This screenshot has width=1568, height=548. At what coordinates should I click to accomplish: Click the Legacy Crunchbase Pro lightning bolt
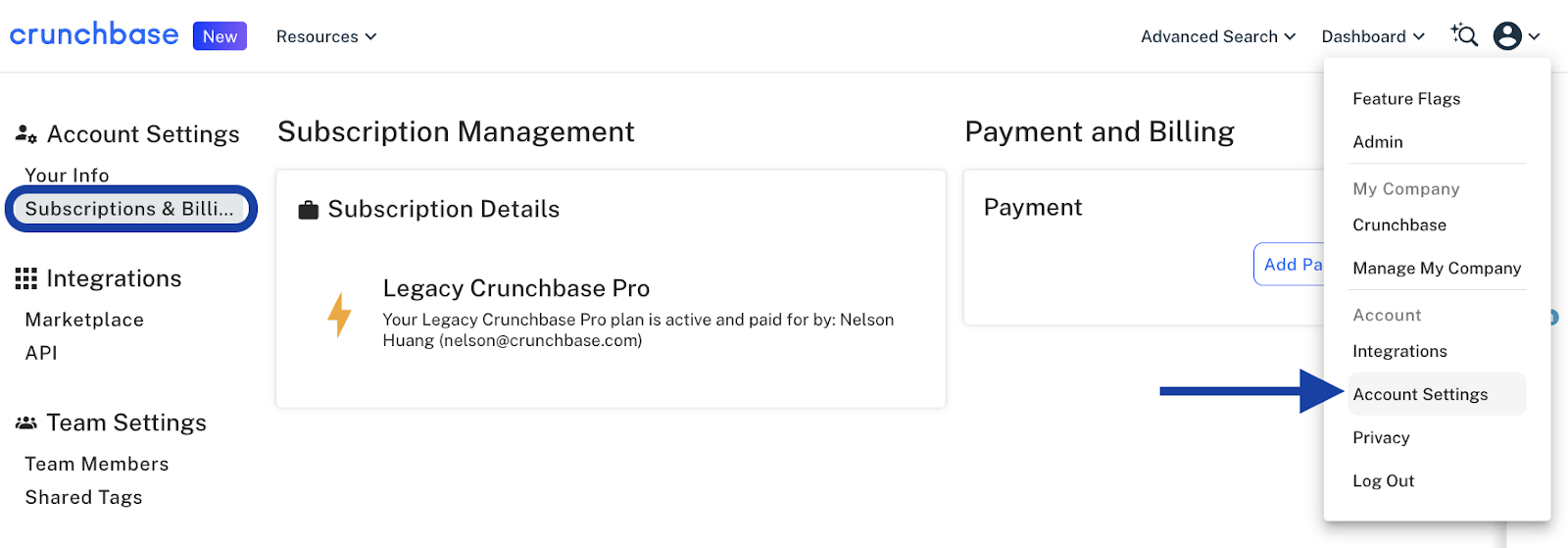coord(339,315)
